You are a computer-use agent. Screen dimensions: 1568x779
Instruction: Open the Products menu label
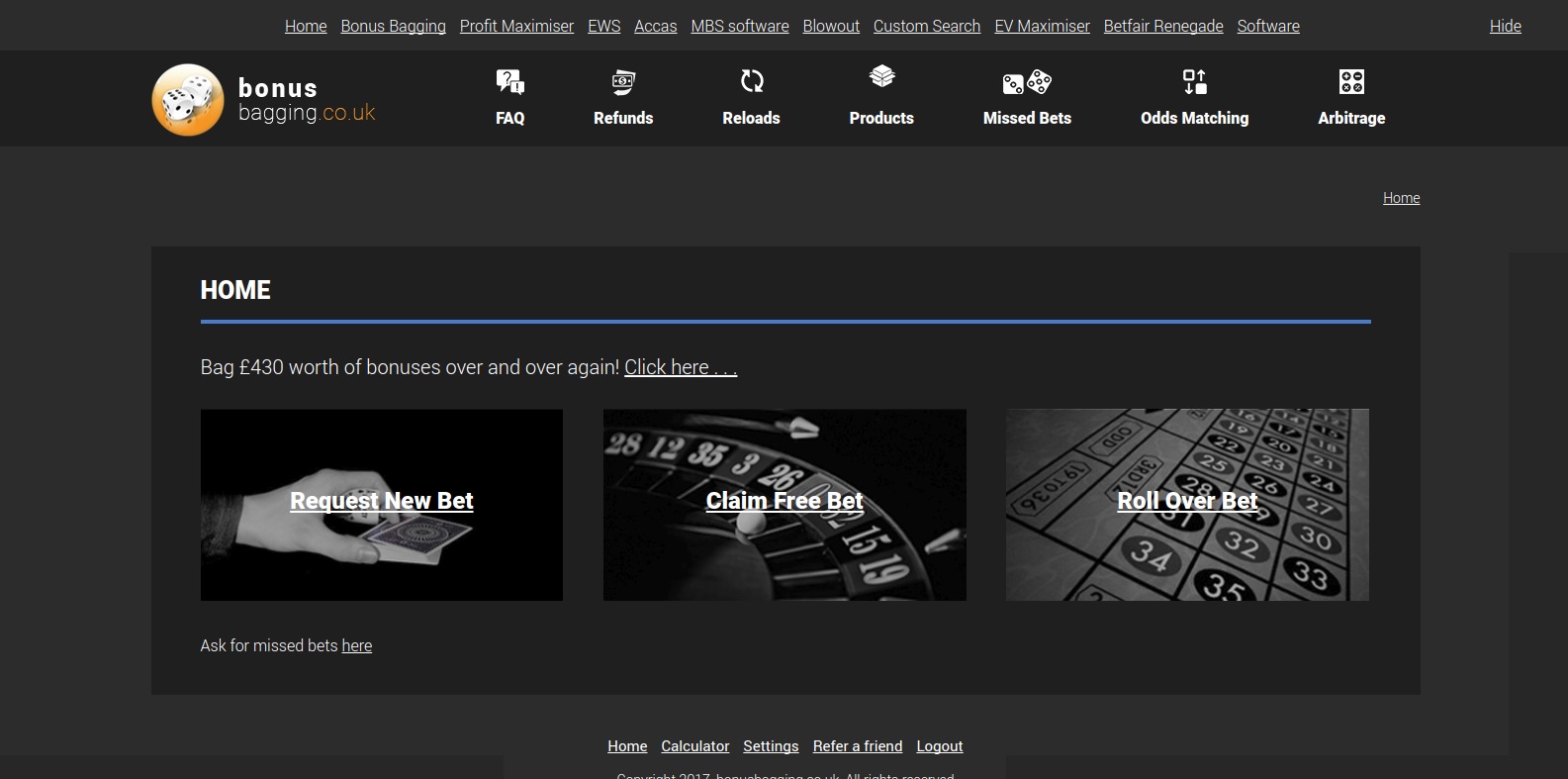click(x=881, y=118)
